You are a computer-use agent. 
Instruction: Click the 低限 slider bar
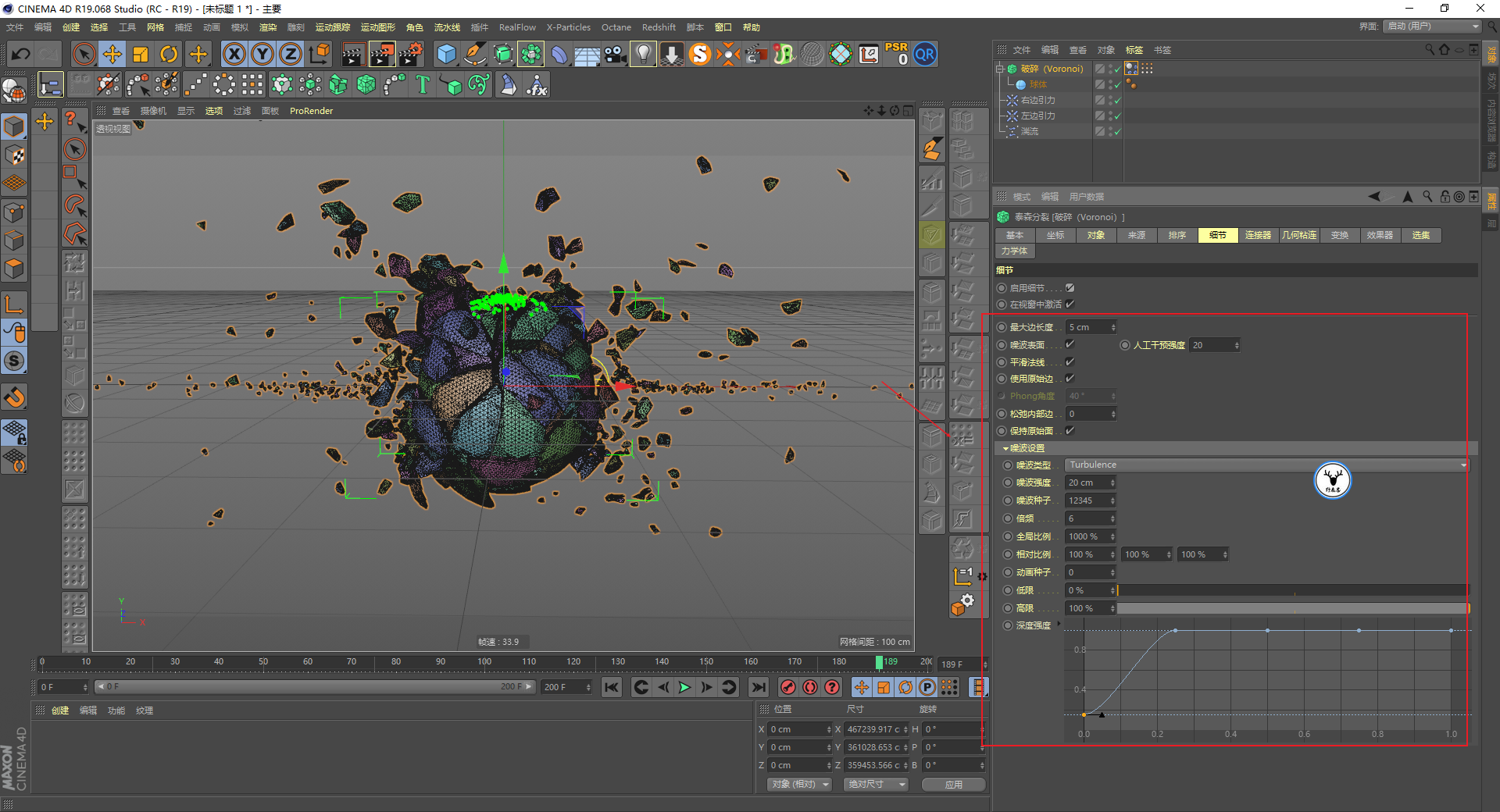click(x=1293, y=590)
